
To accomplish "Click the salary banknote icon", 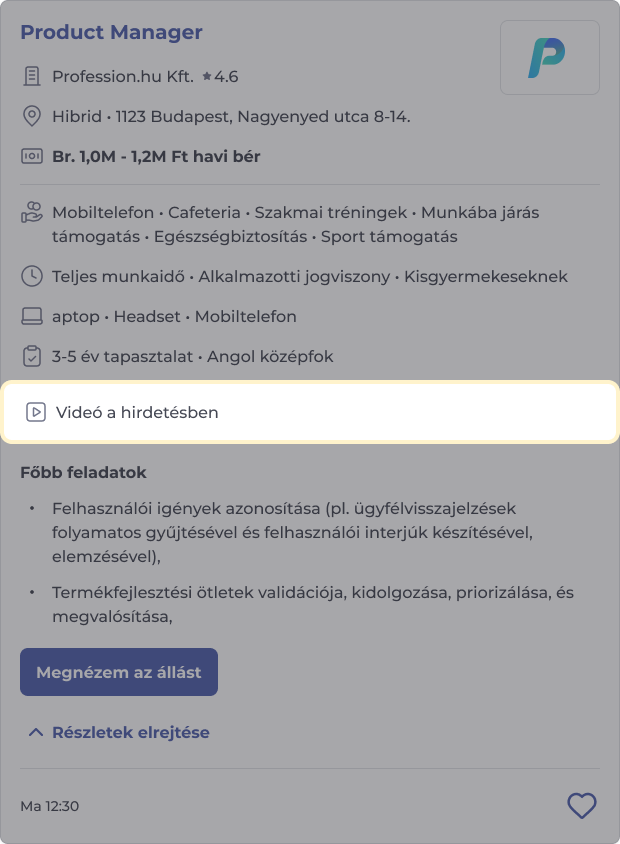I will [x=32, y=157].
